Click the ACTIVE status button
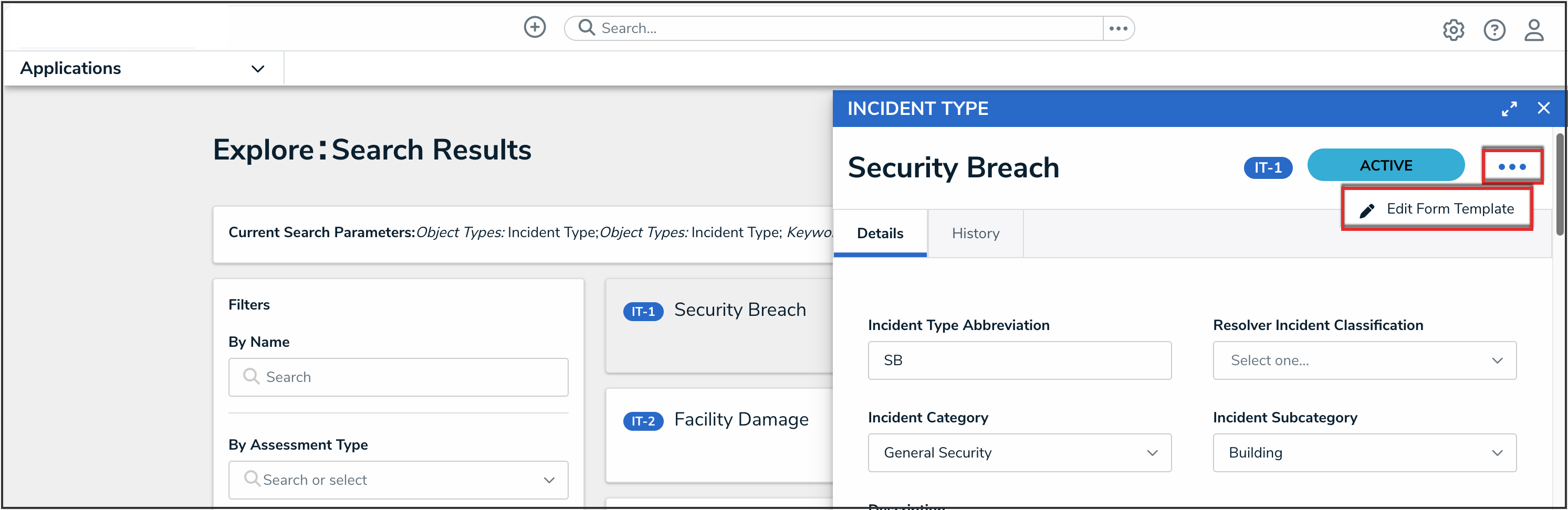Screen dimensions: 1568x510 click(x=1385, y=165)
